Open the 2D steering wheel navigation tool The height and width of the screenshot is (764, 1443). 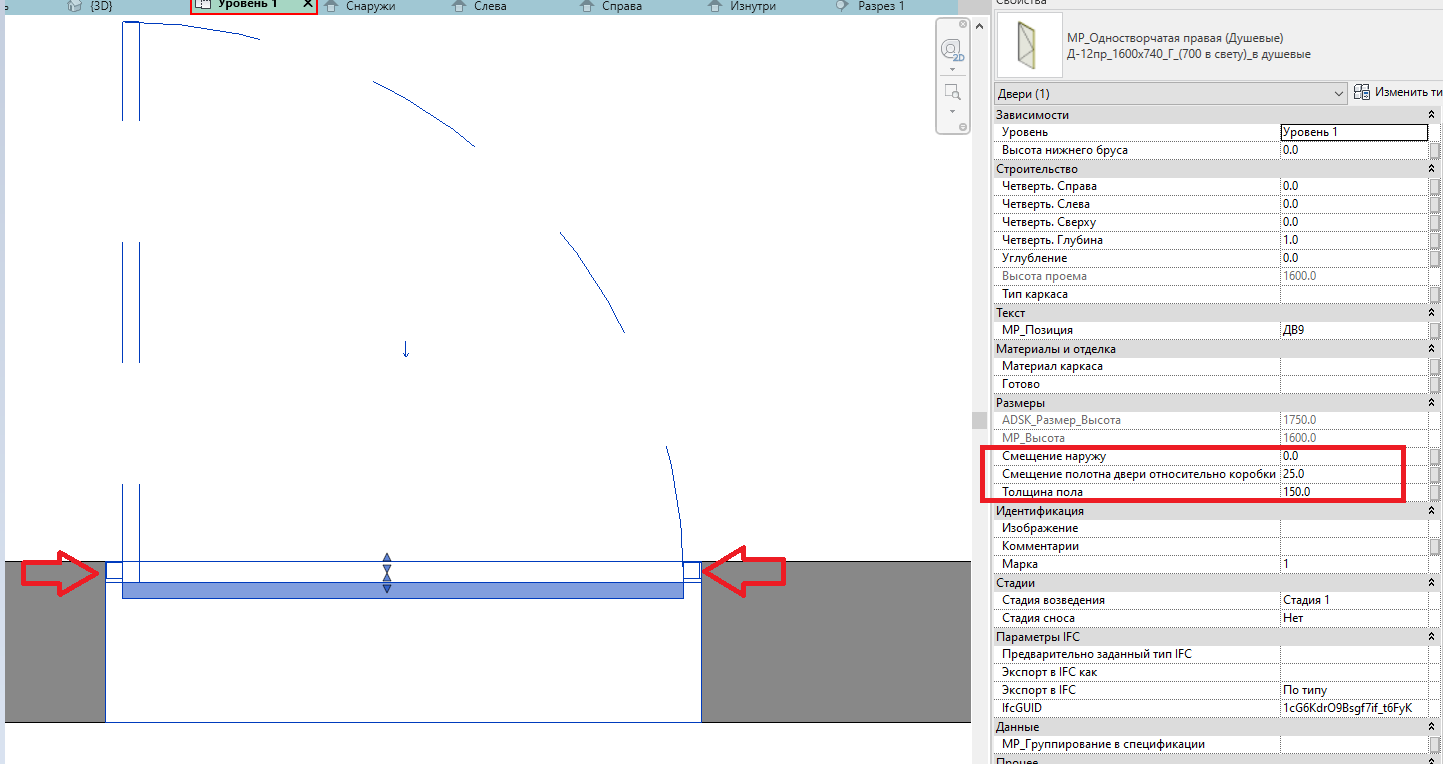951,50
